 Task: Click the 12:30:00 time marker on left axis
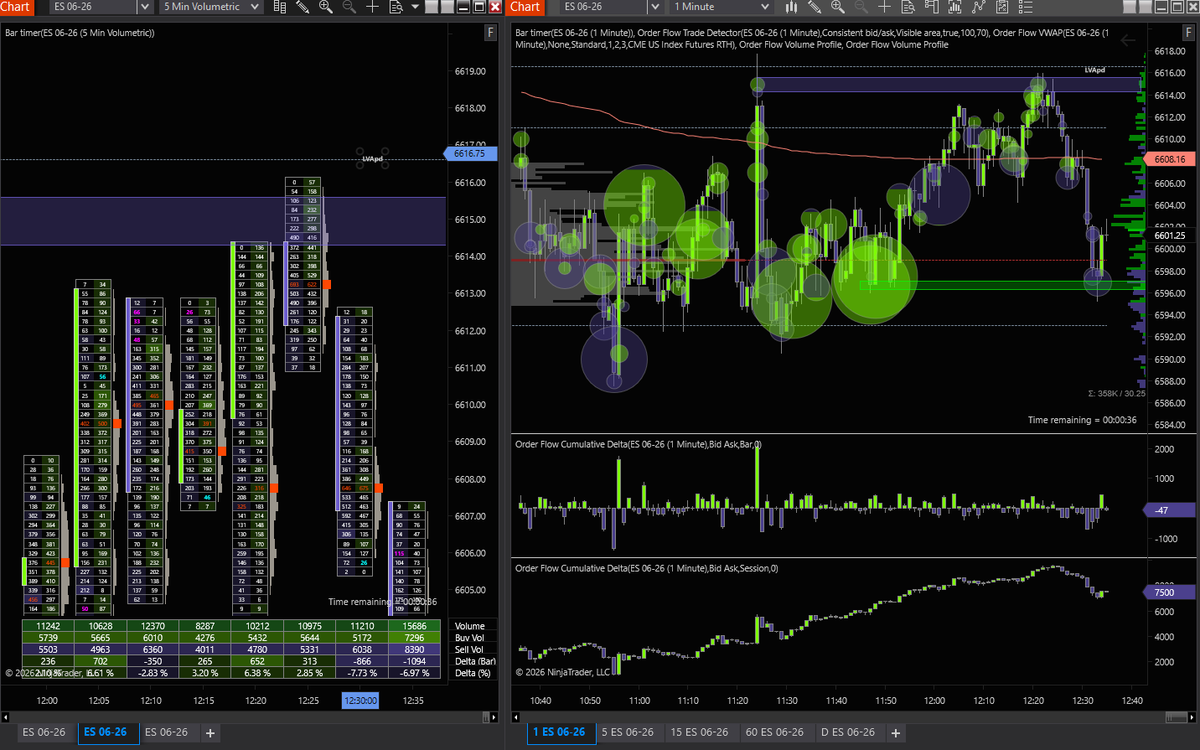[x=360, y=701]
